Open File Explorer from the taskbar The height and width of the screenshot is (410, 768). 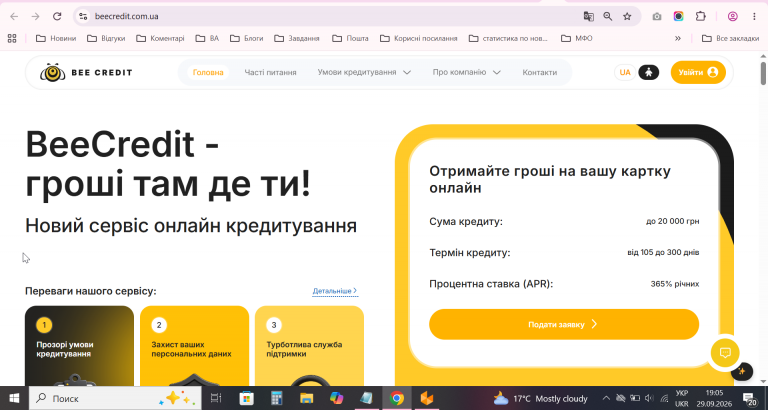306,398
